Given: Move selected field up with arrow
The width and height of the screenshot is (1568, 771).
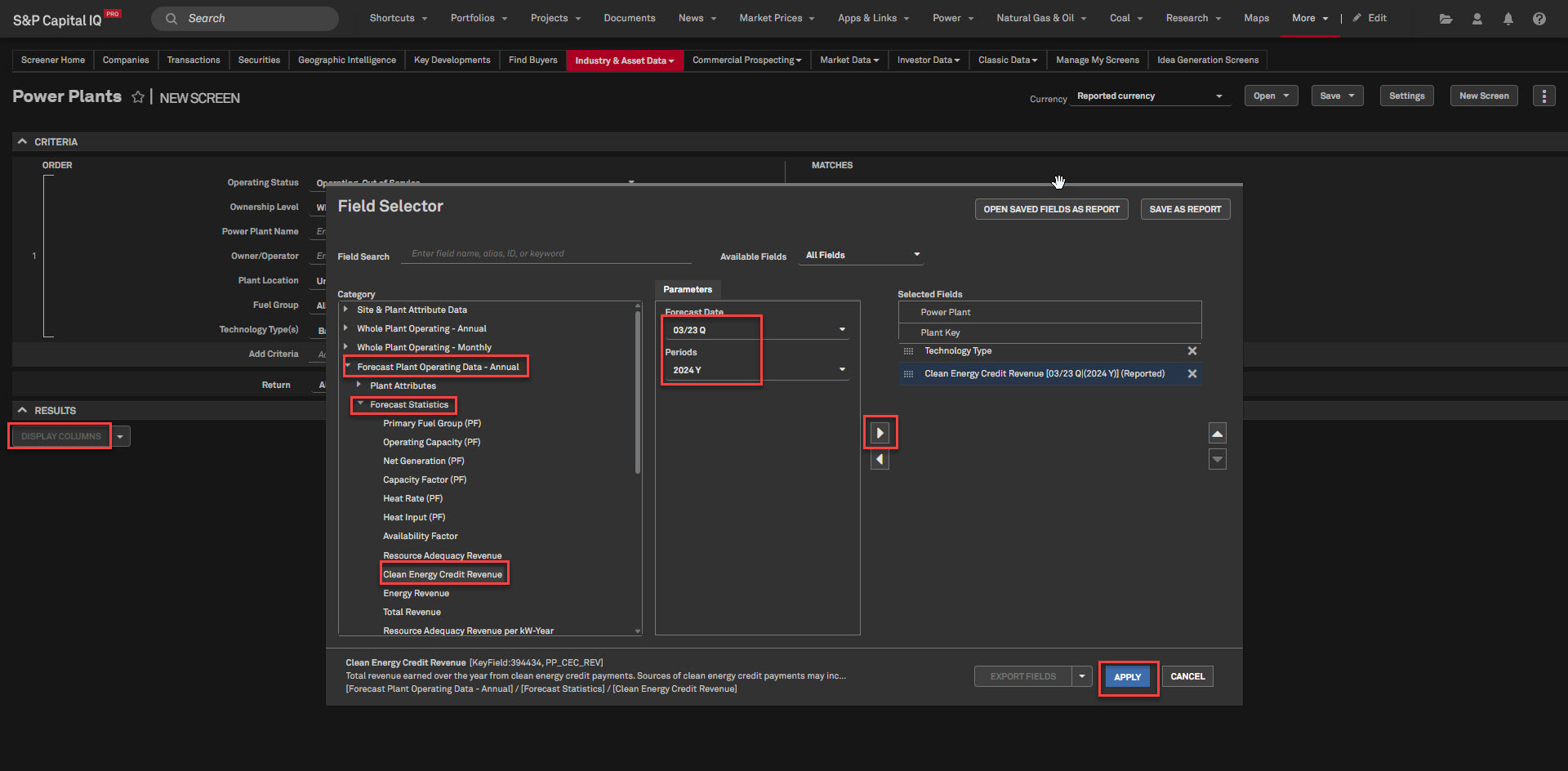Looking at the screenshot, I should [1217, 434].
